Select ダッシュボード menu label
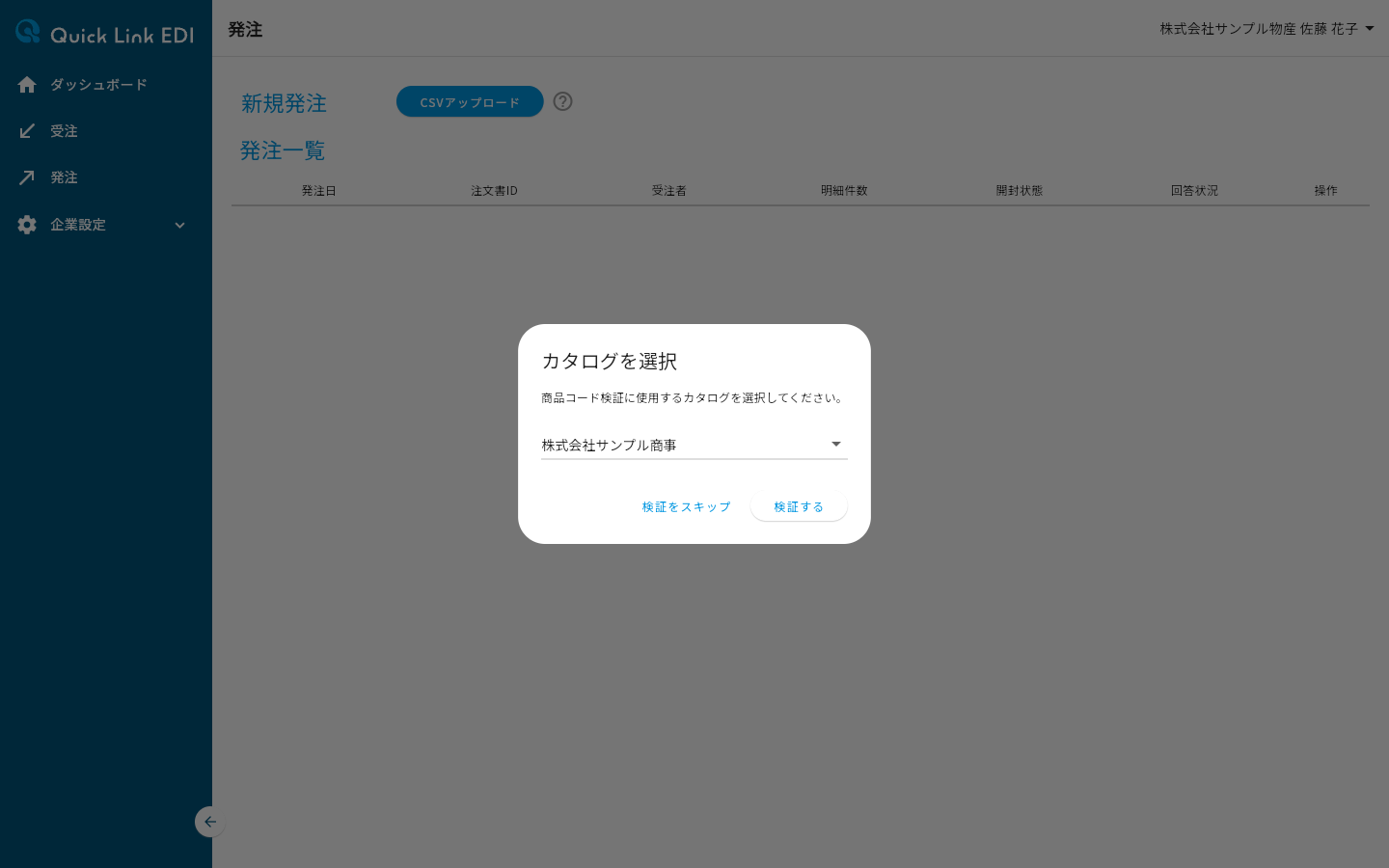This screenshot has width=1389, height=868. coord(98,85)
